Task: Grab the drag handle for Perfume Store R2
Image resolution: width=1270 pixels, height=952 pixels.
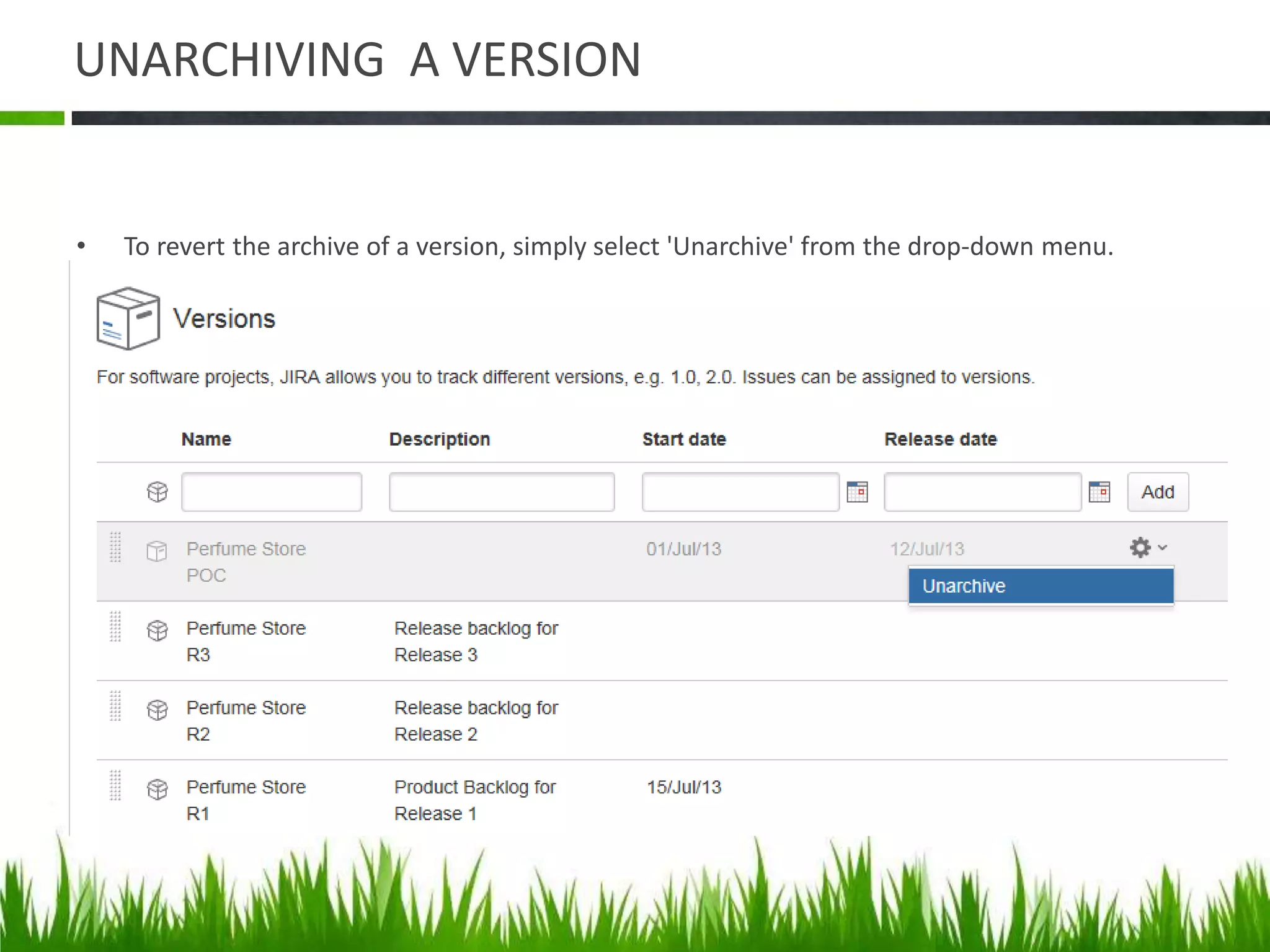Action: 115,706
